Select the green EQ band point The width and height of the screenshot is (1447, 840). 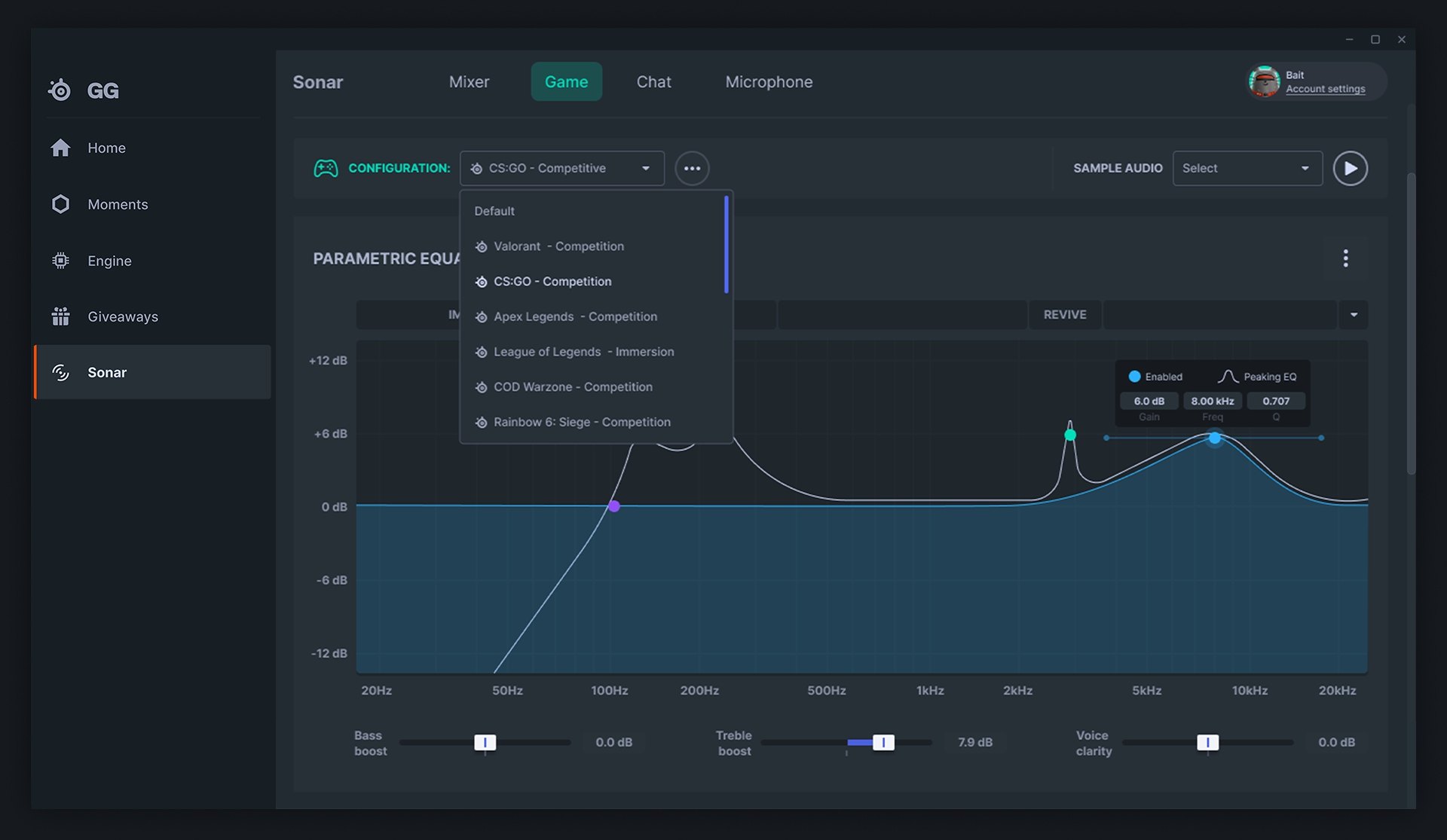click(1069, 435)
